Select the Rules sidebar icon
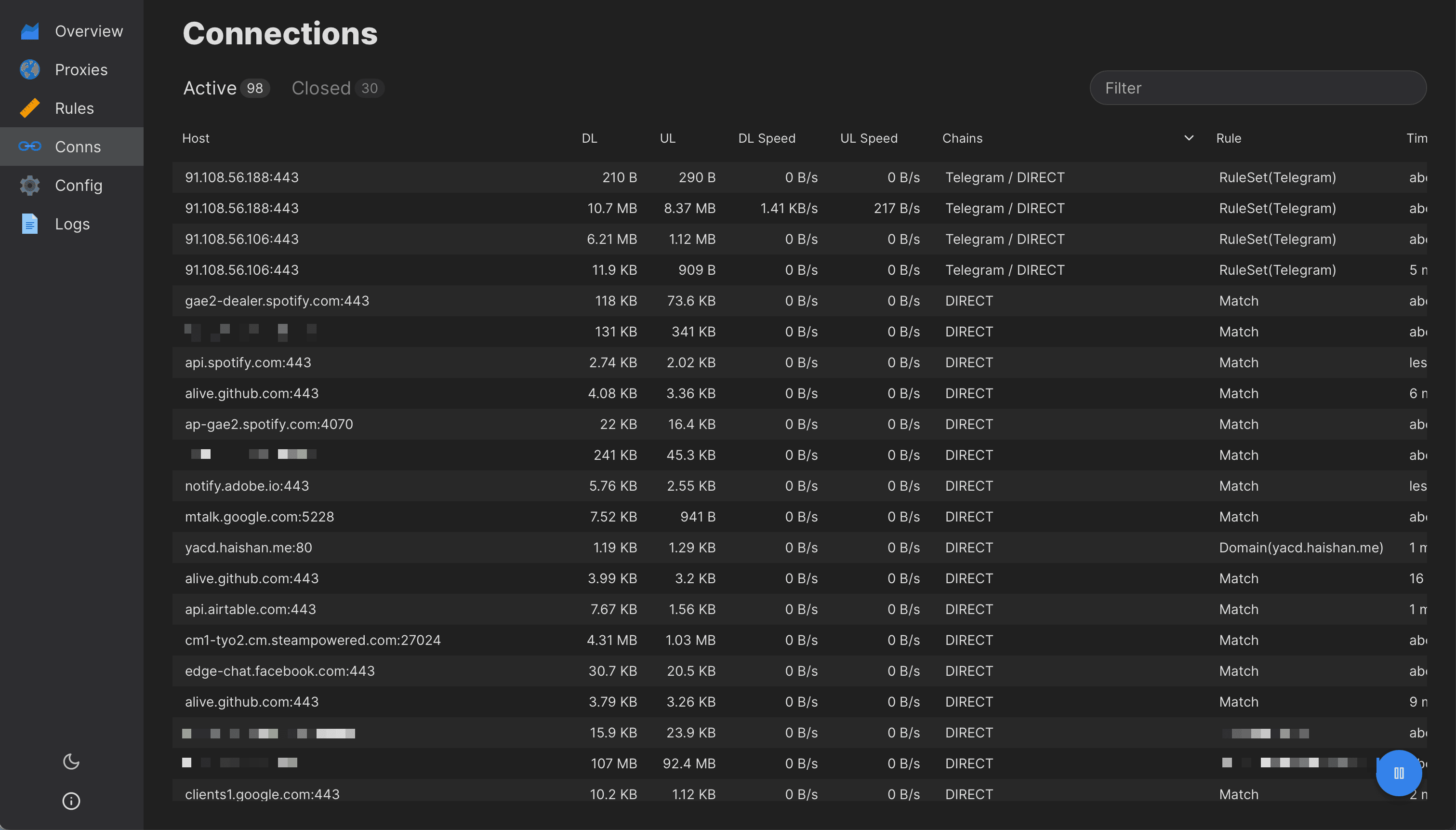The image size is (1456, 830). [30, 107]
